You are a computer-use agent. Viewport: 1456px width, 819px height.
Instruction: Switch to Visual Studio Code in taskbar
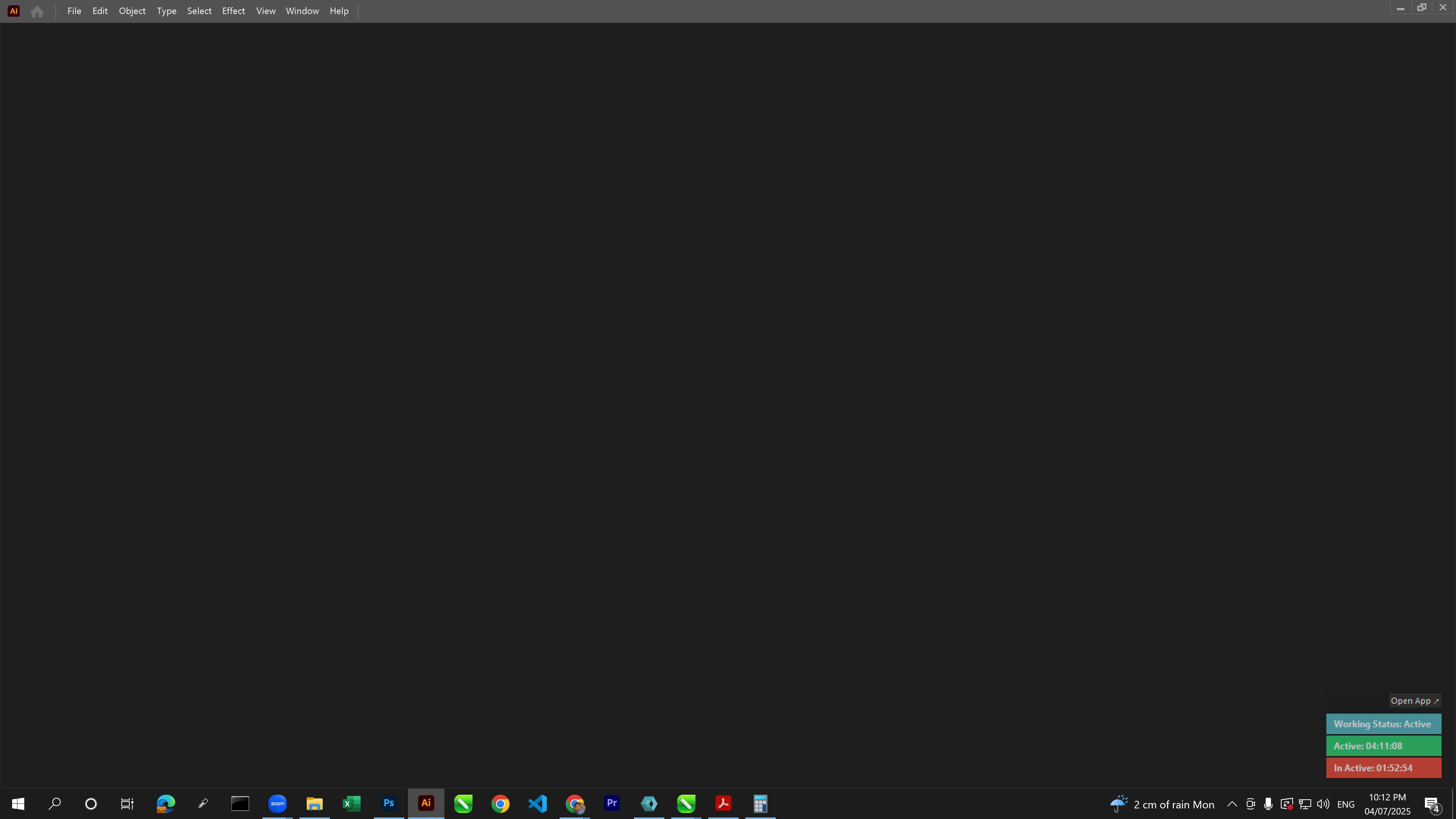[538, 804]
